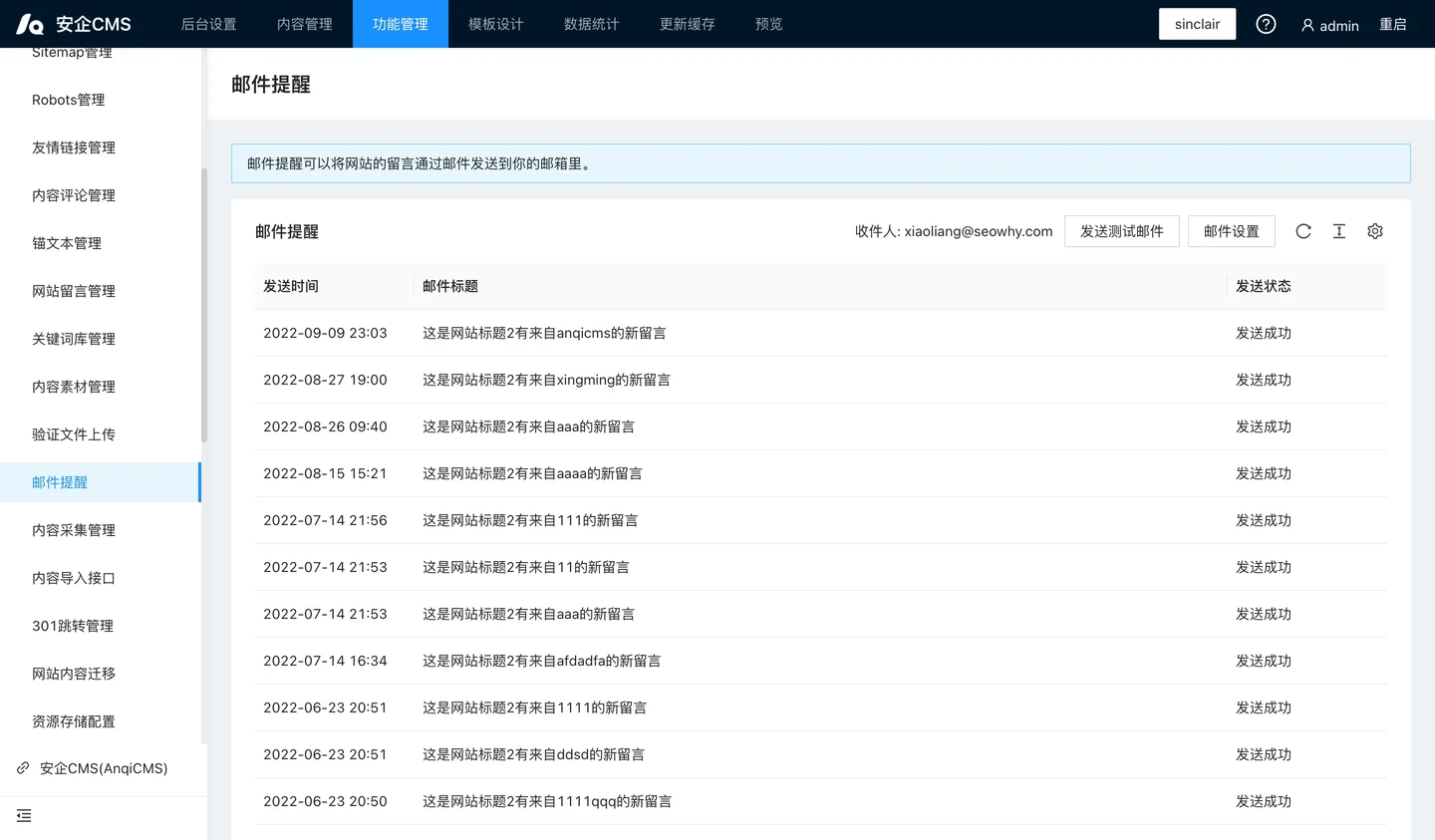This screenshot has width=1435, height=840.
Task: Go to 内容素材管理 in sidebar
Action: (x=100, y=387)
